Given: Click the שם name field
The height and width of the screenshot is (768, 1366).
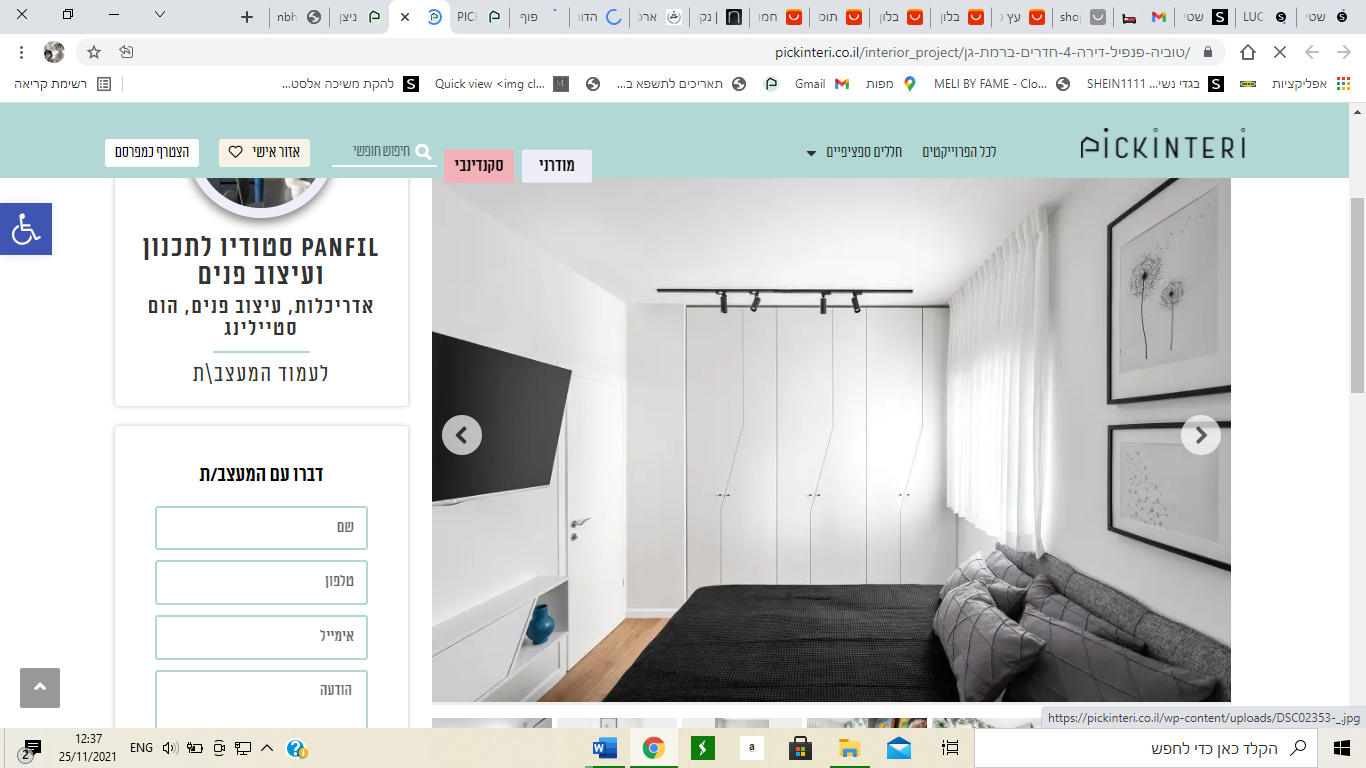Looking at the screenshot, I should 261,528.
